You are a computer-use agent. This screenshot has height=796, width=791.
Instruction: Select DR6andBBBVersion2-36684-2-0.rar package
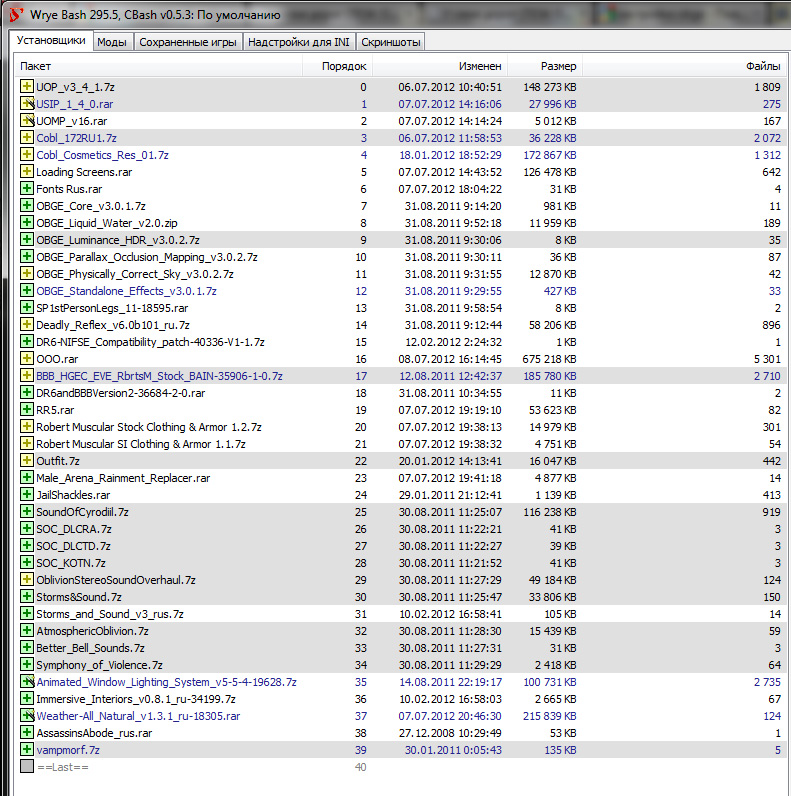point(401,393)
